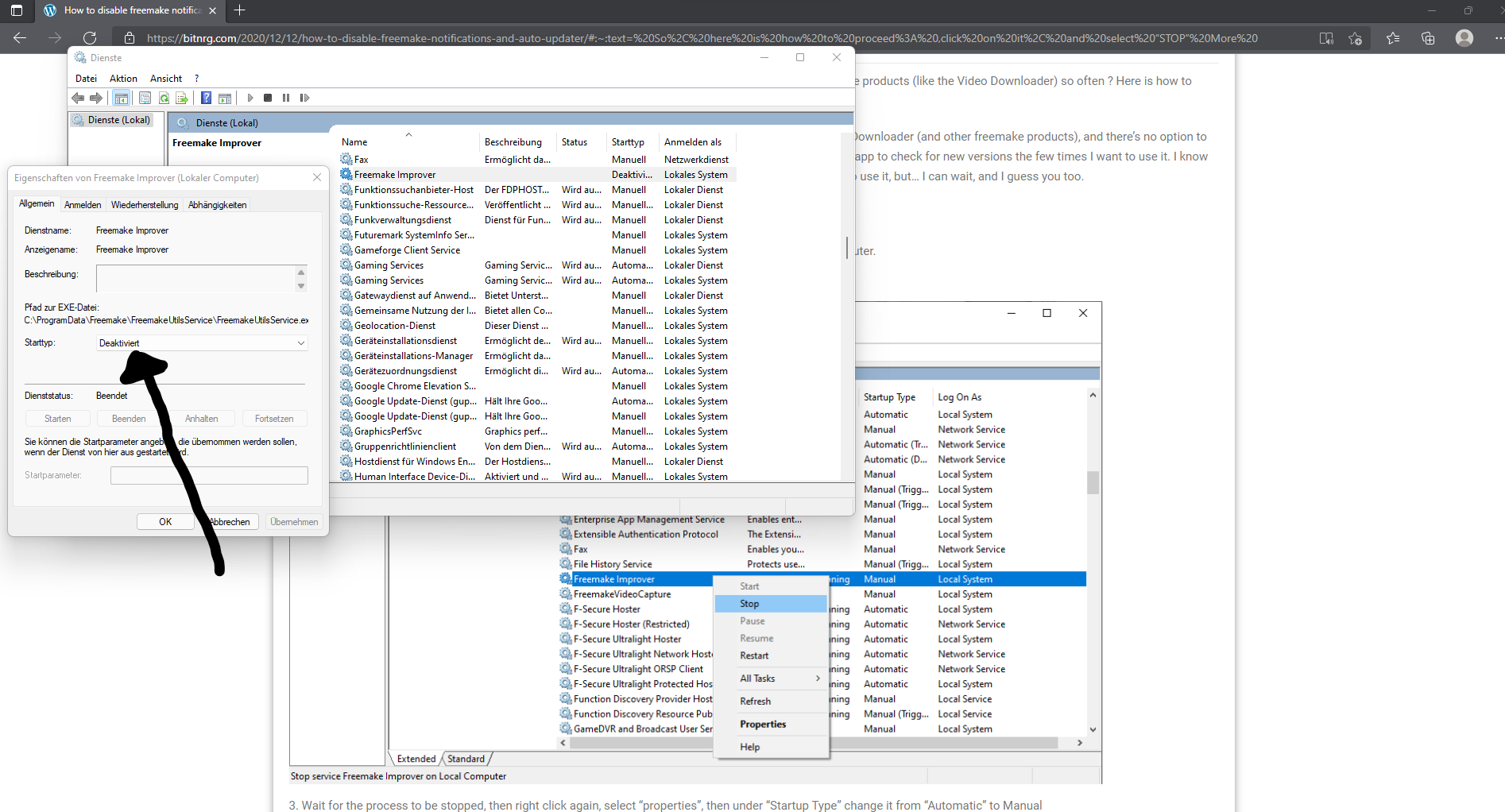Click the Anhalten button
The image size is (1505, 812).
click(x=202, y=419)
